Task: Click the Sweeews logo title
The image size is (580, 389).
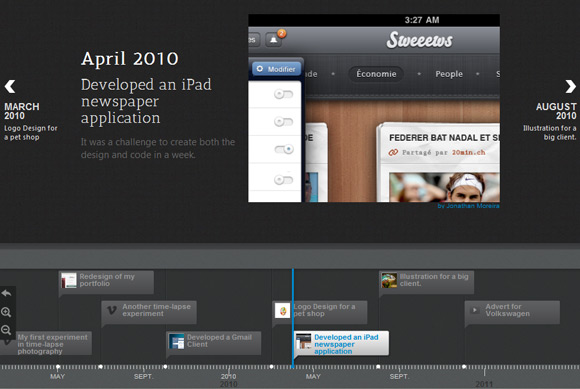Action: click(x=419, y=40)
